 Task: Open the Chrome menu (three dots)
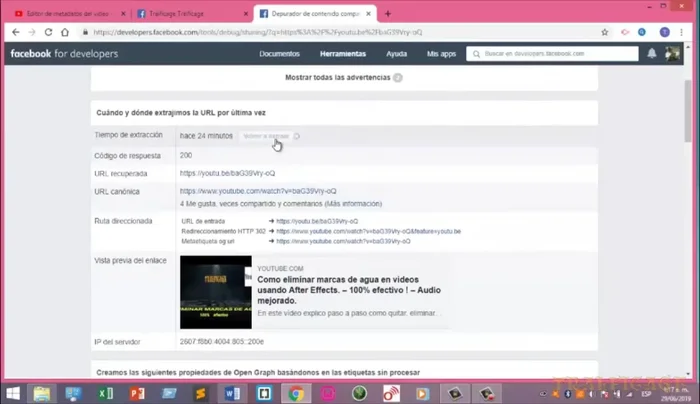(x=688, y=32)
